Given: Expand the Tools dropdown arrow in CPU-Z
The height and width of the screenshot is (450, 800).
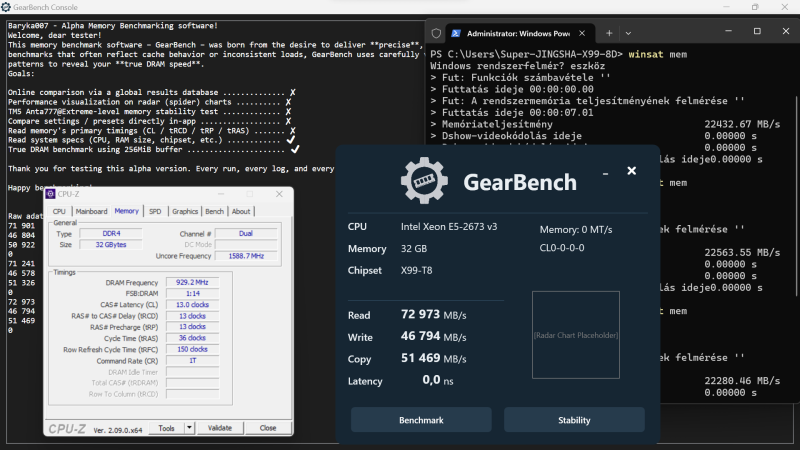Looking at the screenshot, I should pos(189,428).
